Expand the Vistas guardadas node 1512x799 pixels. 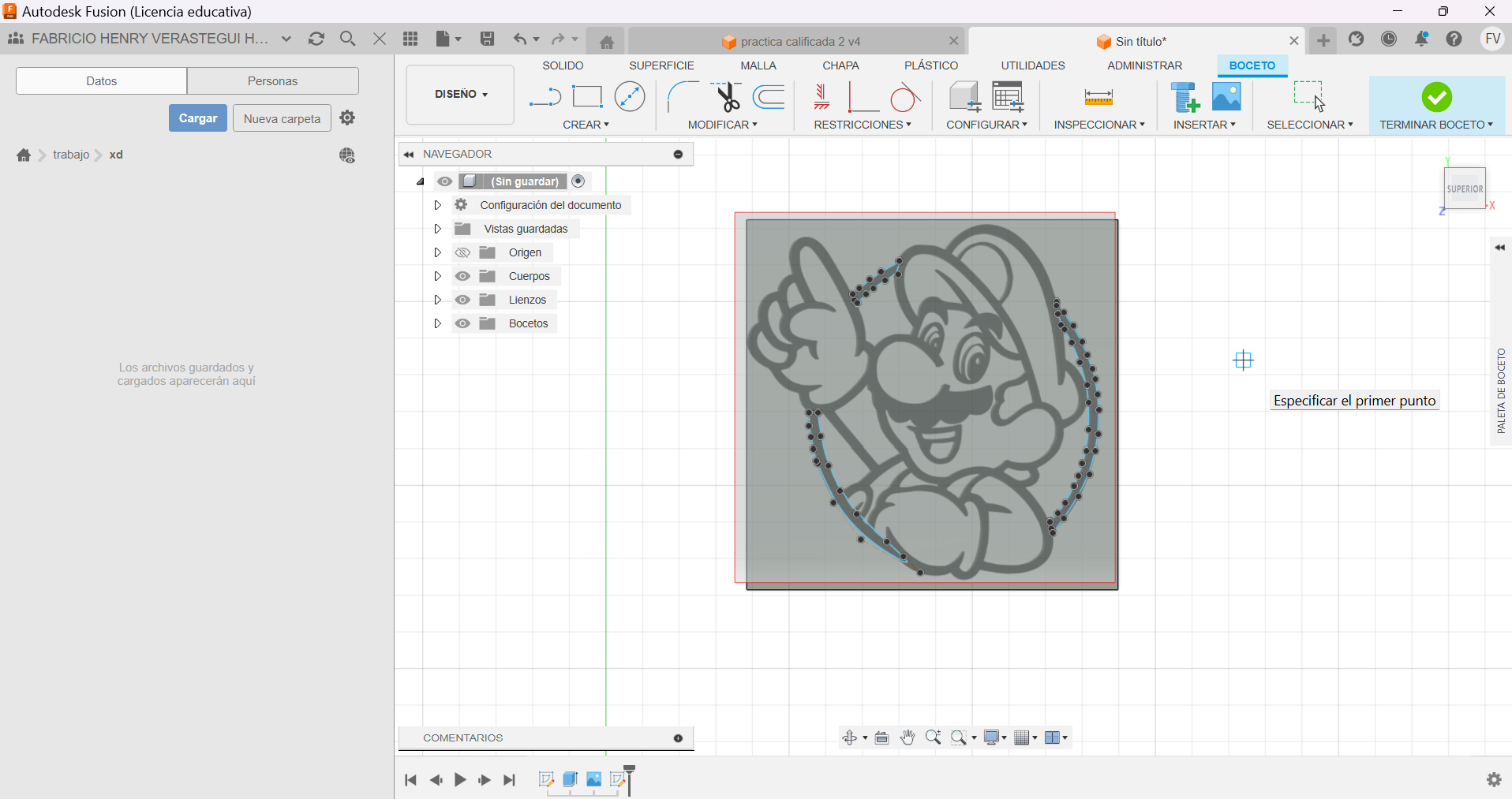click(437, 229)
